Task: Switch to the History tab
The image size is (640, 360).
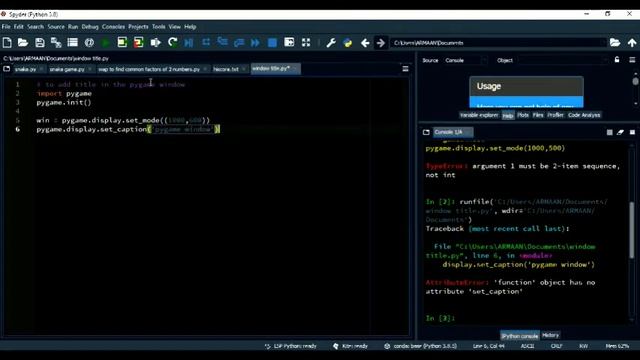Action: click(550, 336)
